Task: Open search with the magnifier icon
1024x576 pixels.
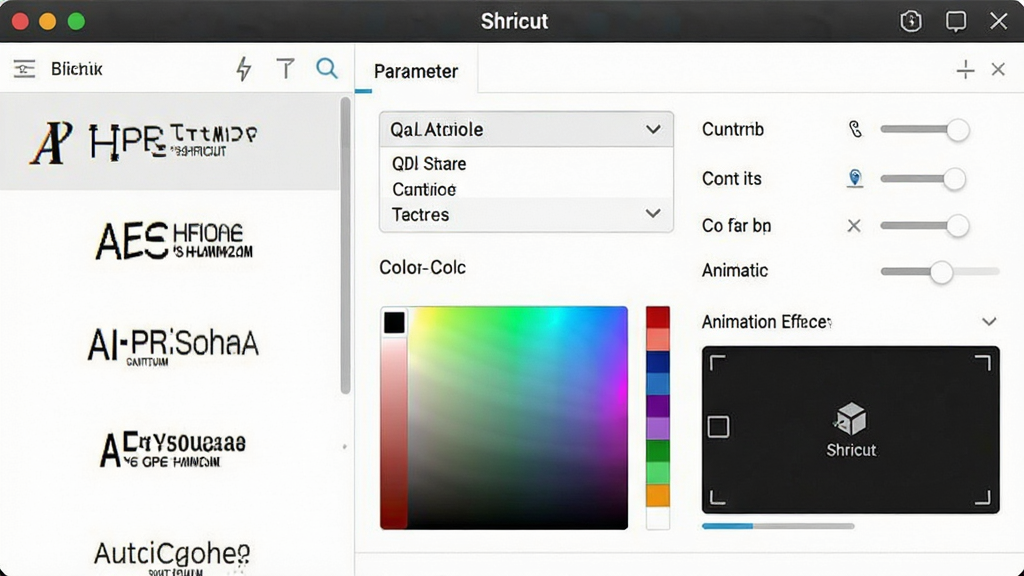Action: click(x=327, y=68)
